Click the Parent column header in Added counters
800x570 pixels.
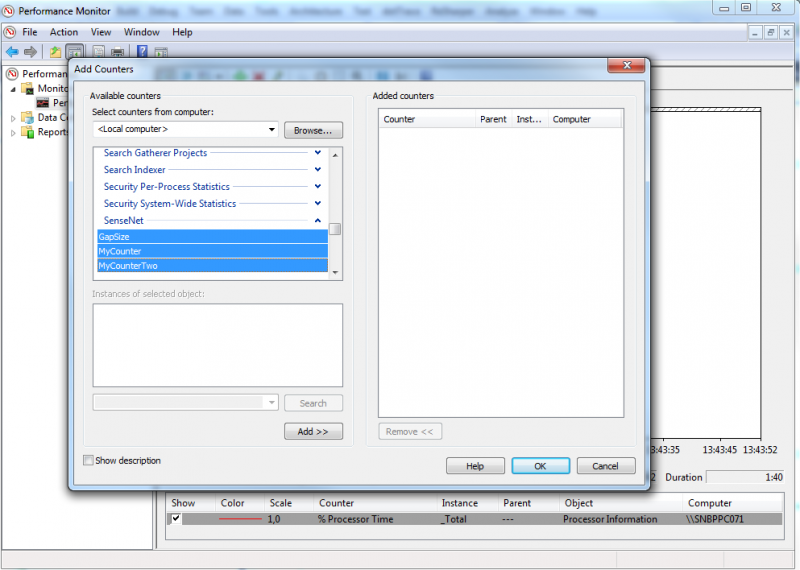pos(493,119)
